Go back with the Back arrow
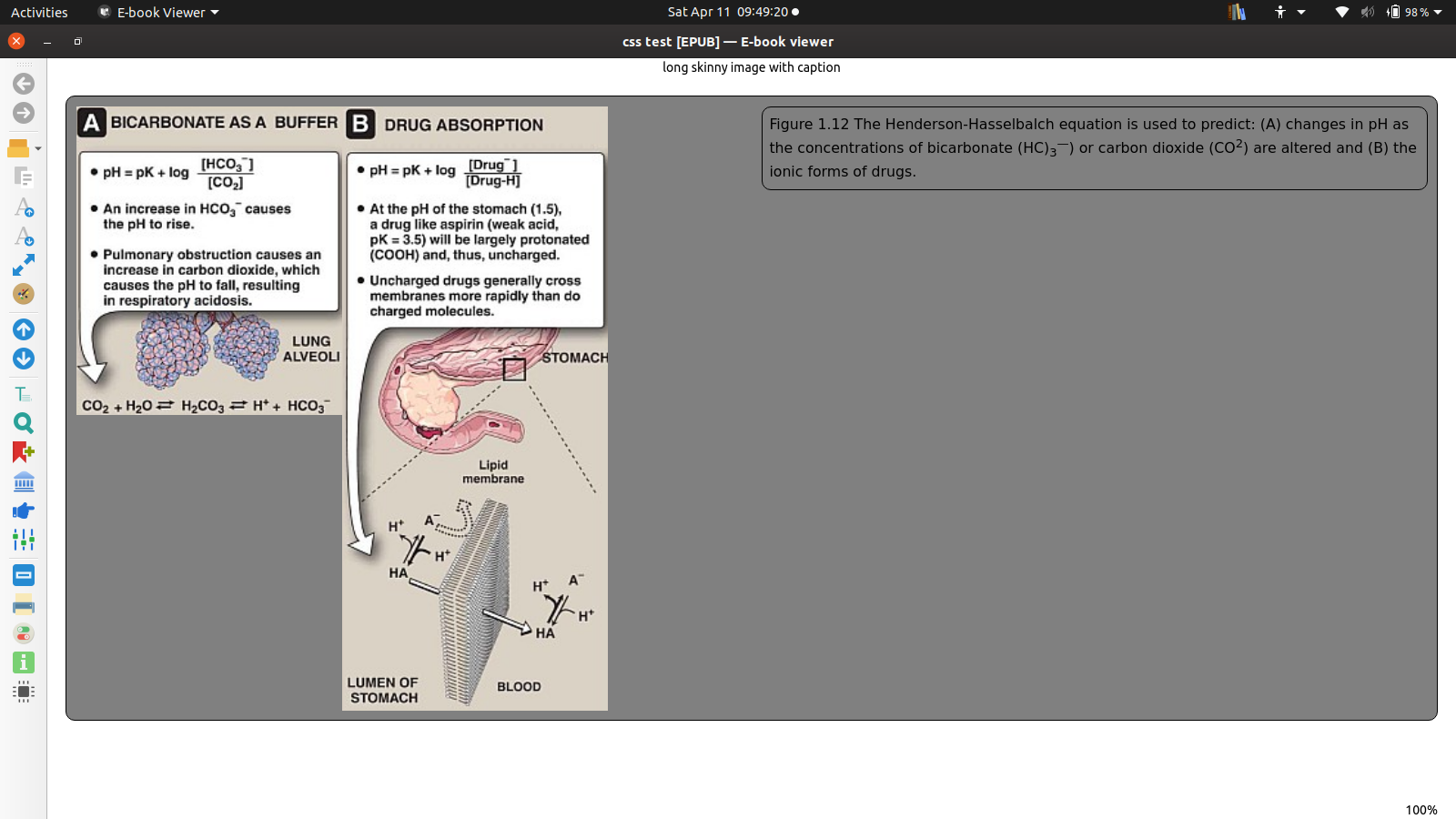 pos(24,84)
